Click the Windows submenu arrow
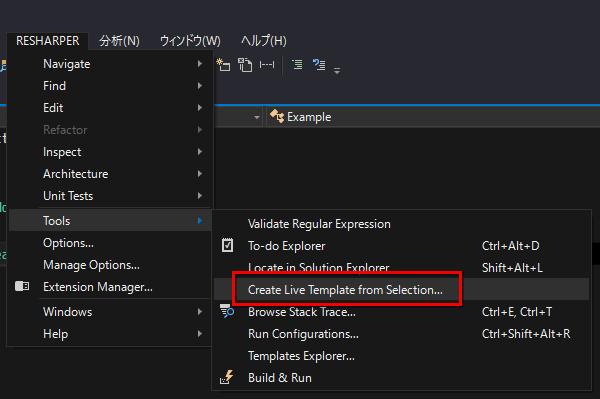The height and width of the screenshot is (399, 600). pos(199,311)
